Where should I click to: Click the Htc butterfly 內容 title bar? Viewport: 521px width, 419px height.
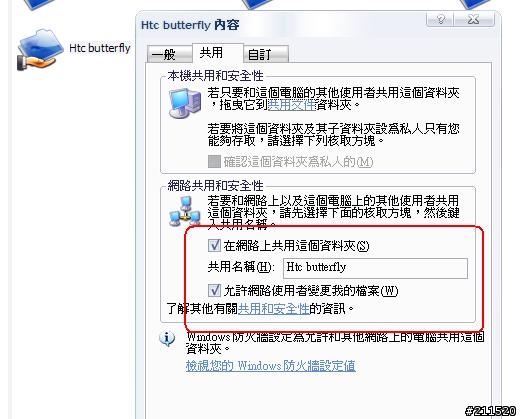tap(282, 25)
